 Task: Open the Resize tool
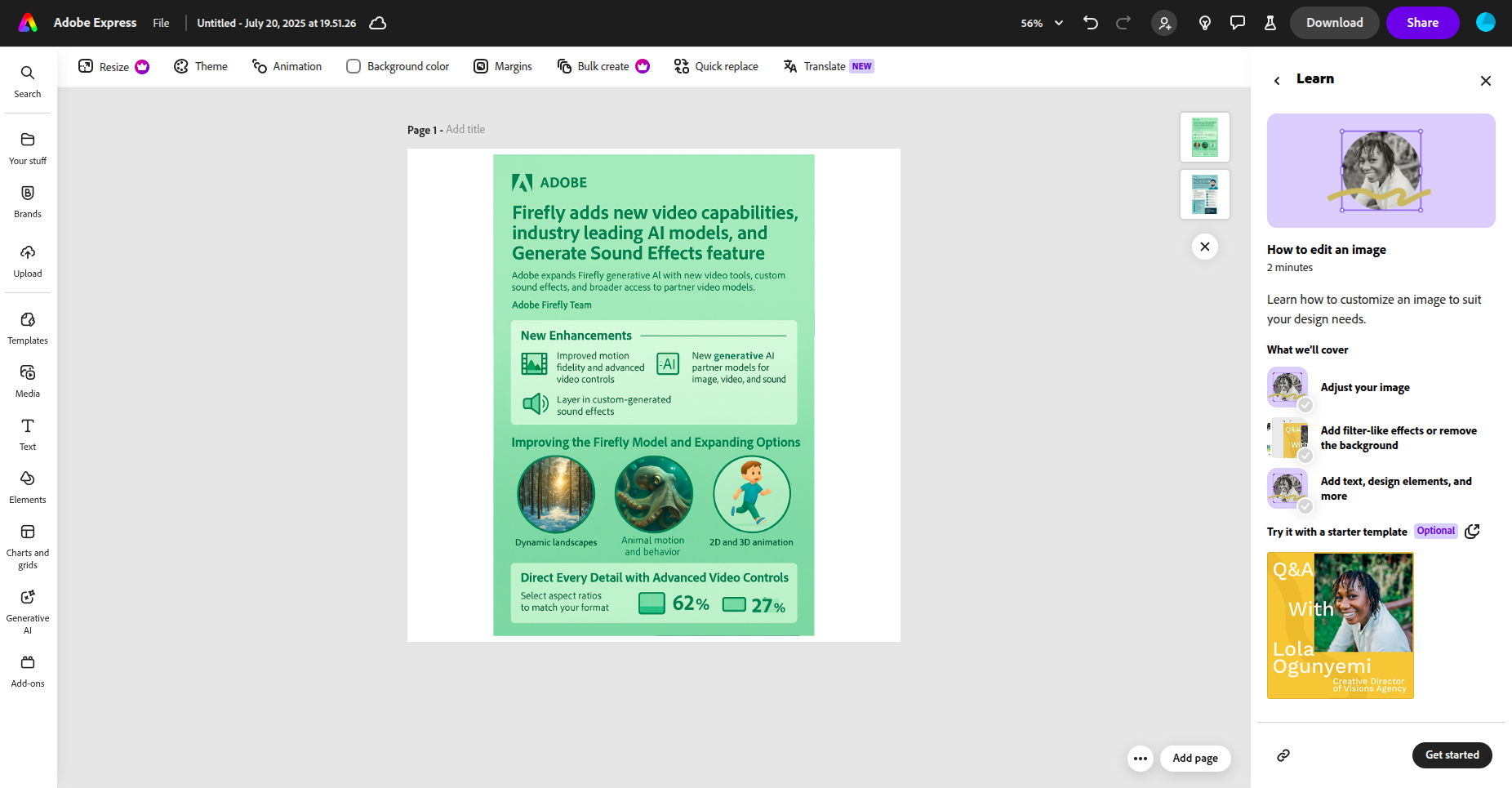[113, 66]
